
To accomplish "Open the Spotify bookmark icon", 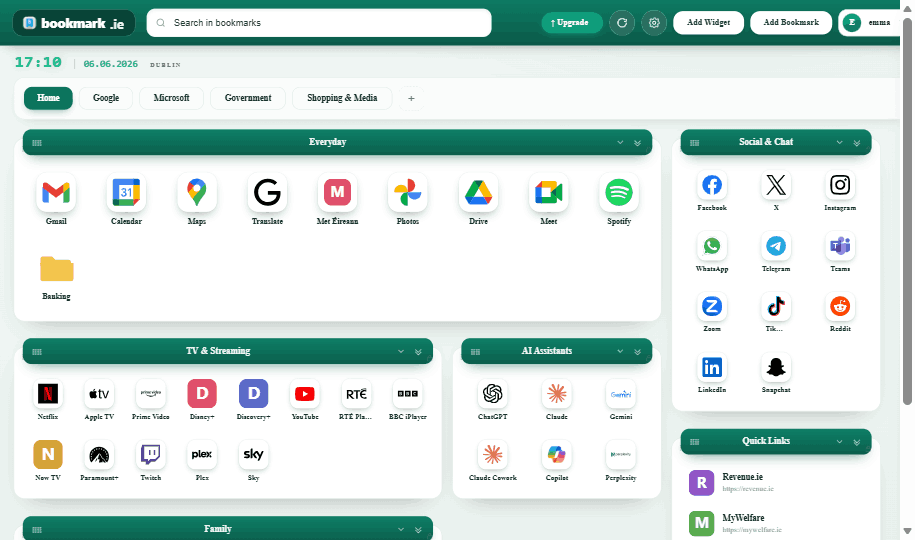I will click(619, 193).
